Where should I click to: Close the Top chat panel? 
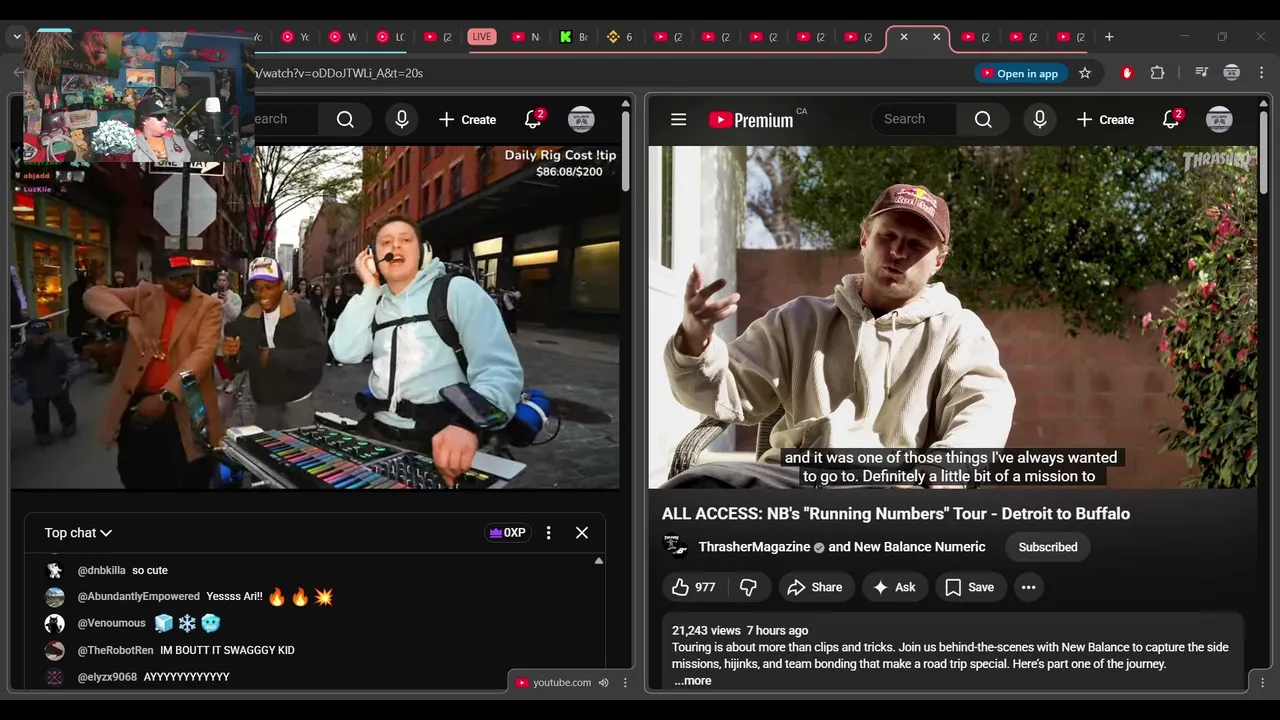[582, 533]
